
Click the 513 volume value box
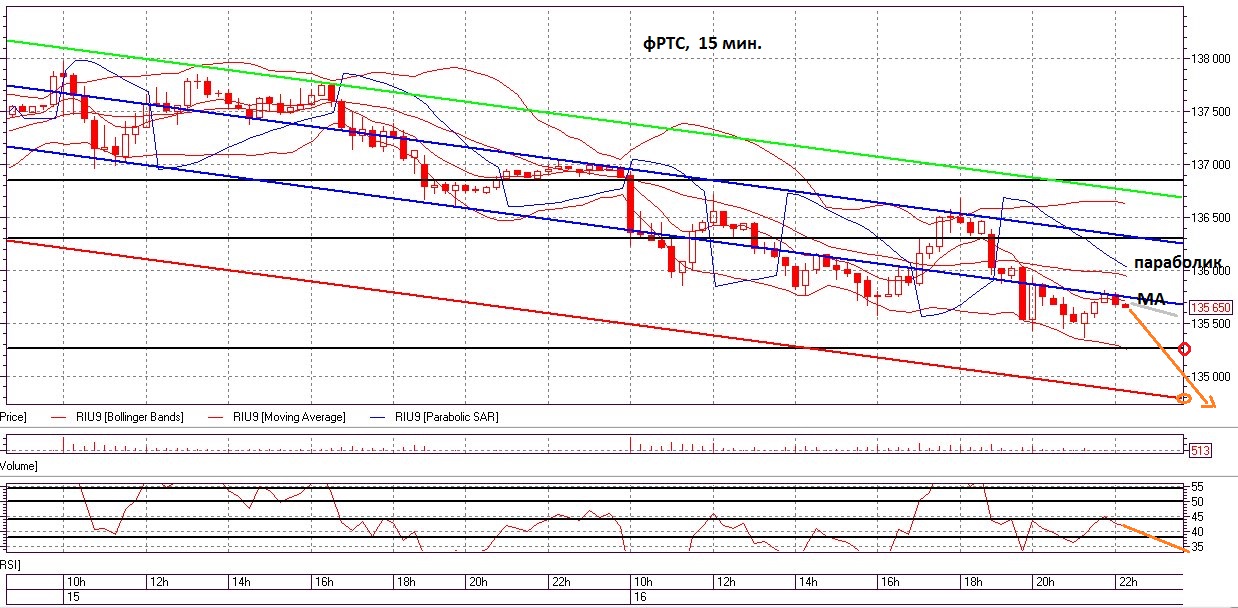point(1200,451)
